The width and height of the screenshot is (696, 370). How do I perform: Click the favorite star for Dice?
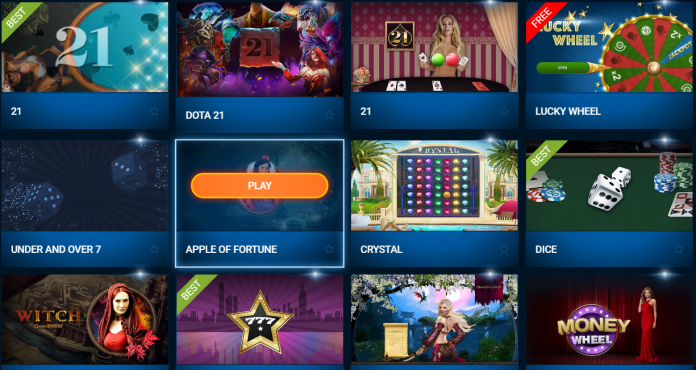click(x=679, y=249)
